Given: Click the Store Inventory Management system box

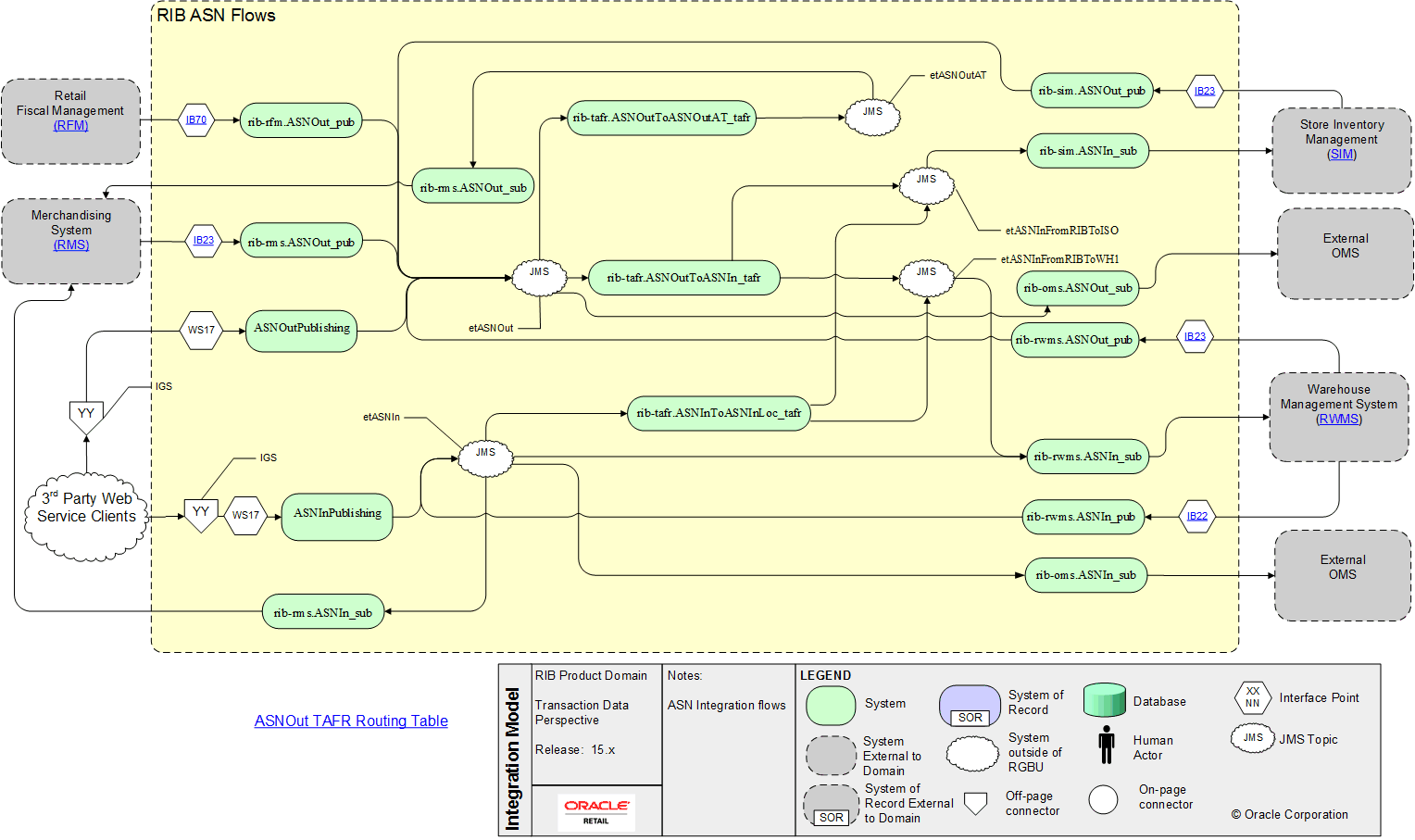Looking at the screenshot, I should pos(1342,150).
